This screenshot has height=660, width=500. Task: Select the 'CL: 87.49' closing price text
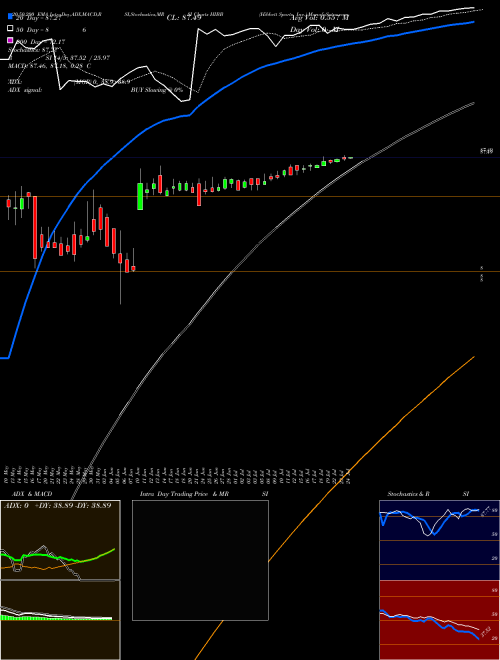pos(184,18)
